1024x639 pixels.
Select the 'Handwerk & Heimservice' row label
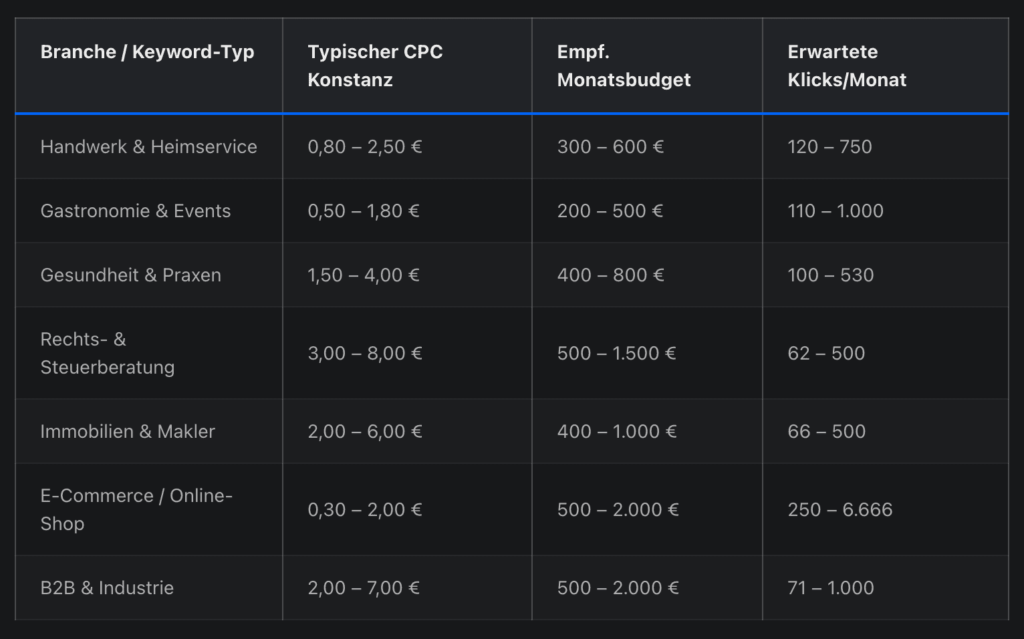click(148, 146)
